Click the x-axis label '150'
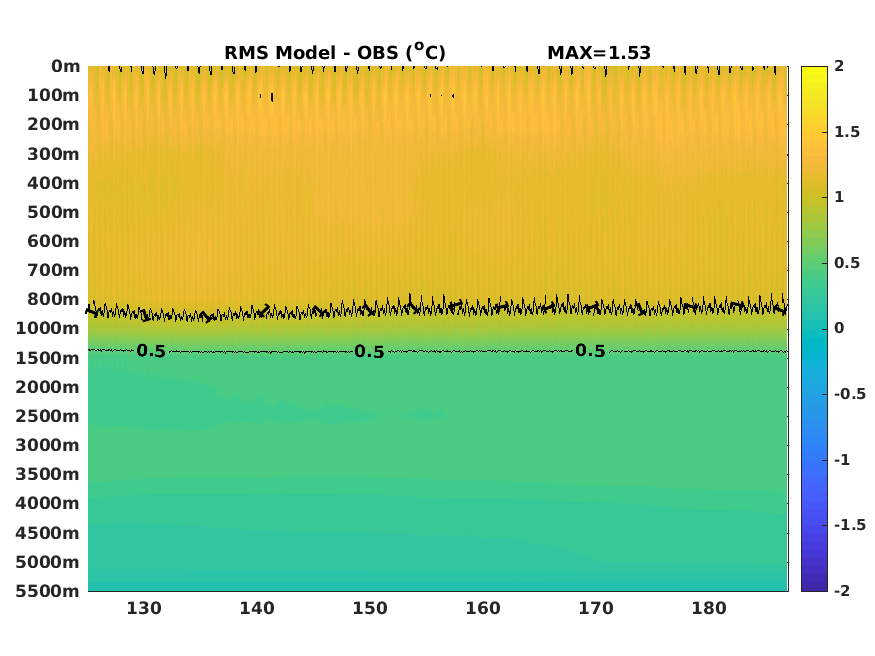This screenshot has height=656, width=875. click(x=370, y=608)
